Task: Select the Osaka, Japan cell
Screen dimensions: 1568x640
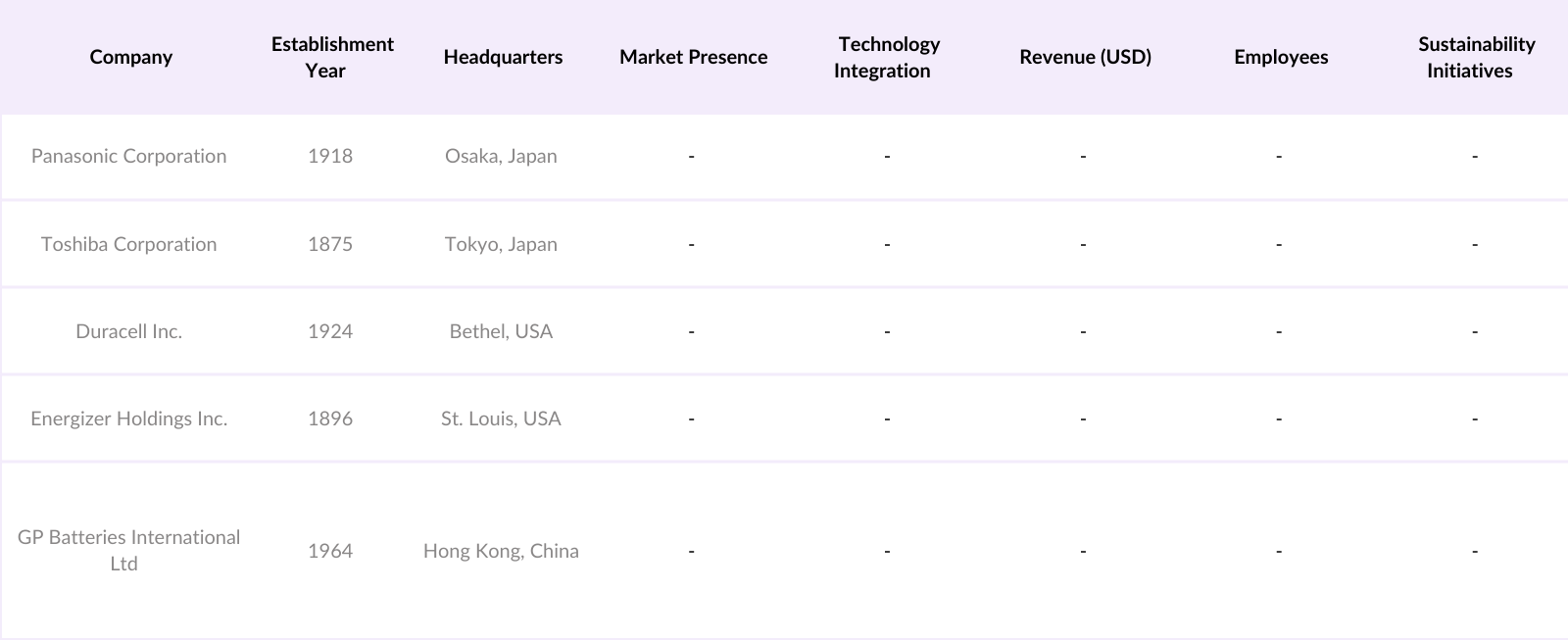Action: pos(501,156)
